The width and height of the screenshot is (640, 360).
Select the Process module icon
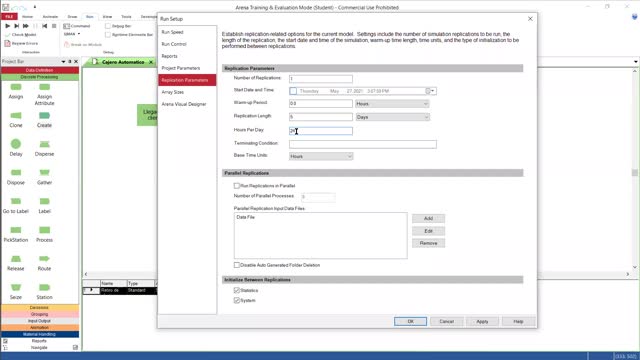44,230
